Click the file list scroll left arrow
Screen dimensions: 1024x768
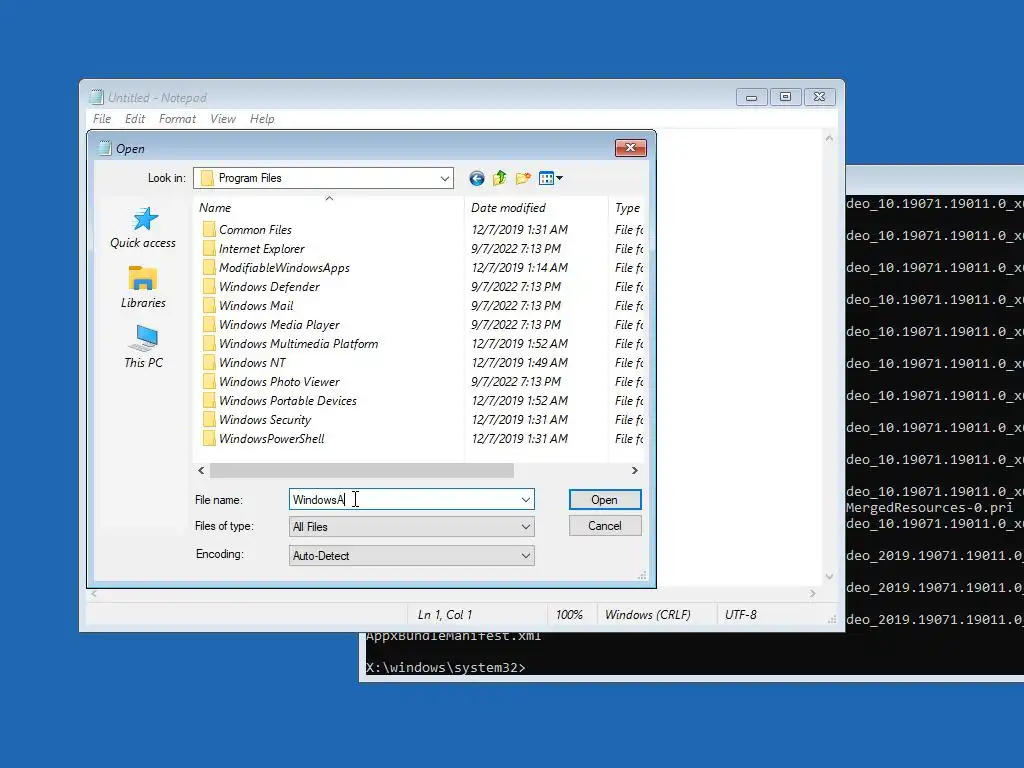(x=201, y=470)
